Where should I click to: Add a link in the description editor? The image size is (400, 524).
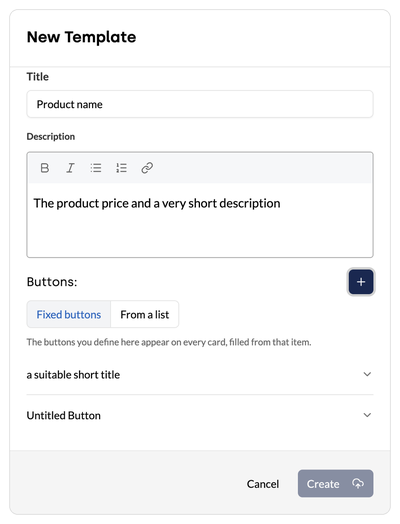click(147, 168)
